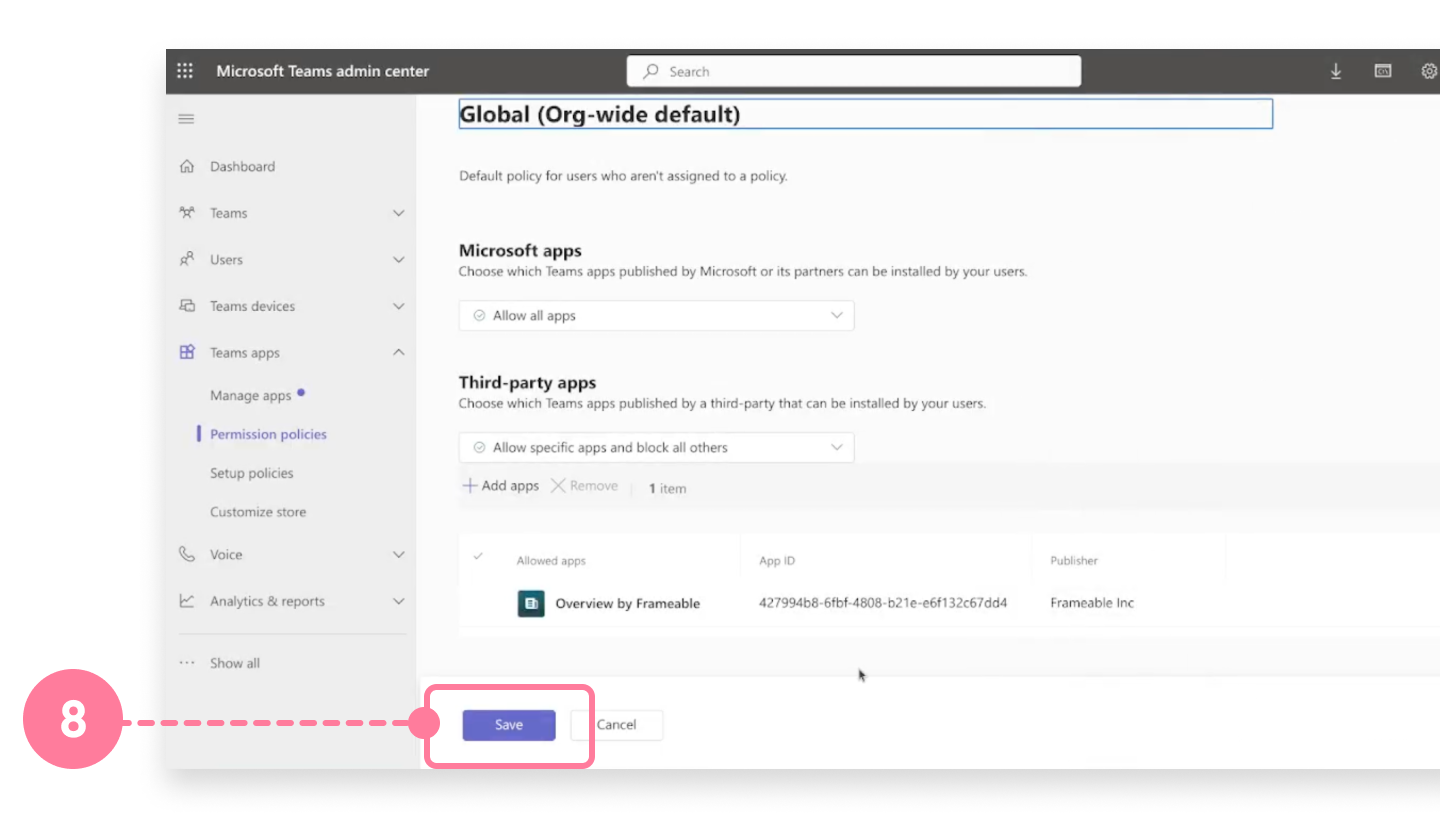Expand the Teams section chevron
Image resolution: width=1440 pixels, height=832 pixels.
pyautogui.click(x=399, y=213)
